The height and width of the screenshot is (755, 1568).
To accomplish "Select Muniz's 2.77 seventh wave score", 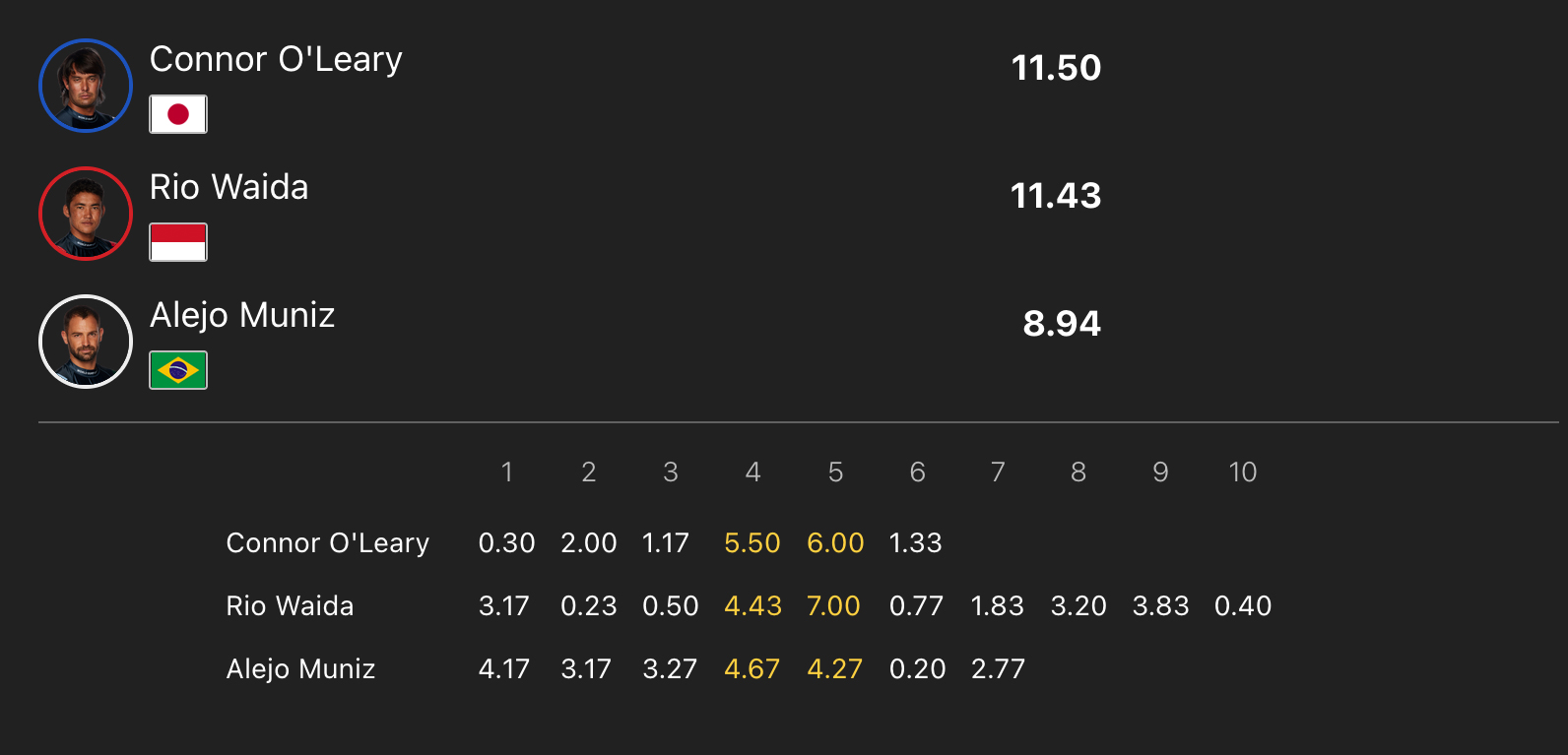I will coord(998,669).
